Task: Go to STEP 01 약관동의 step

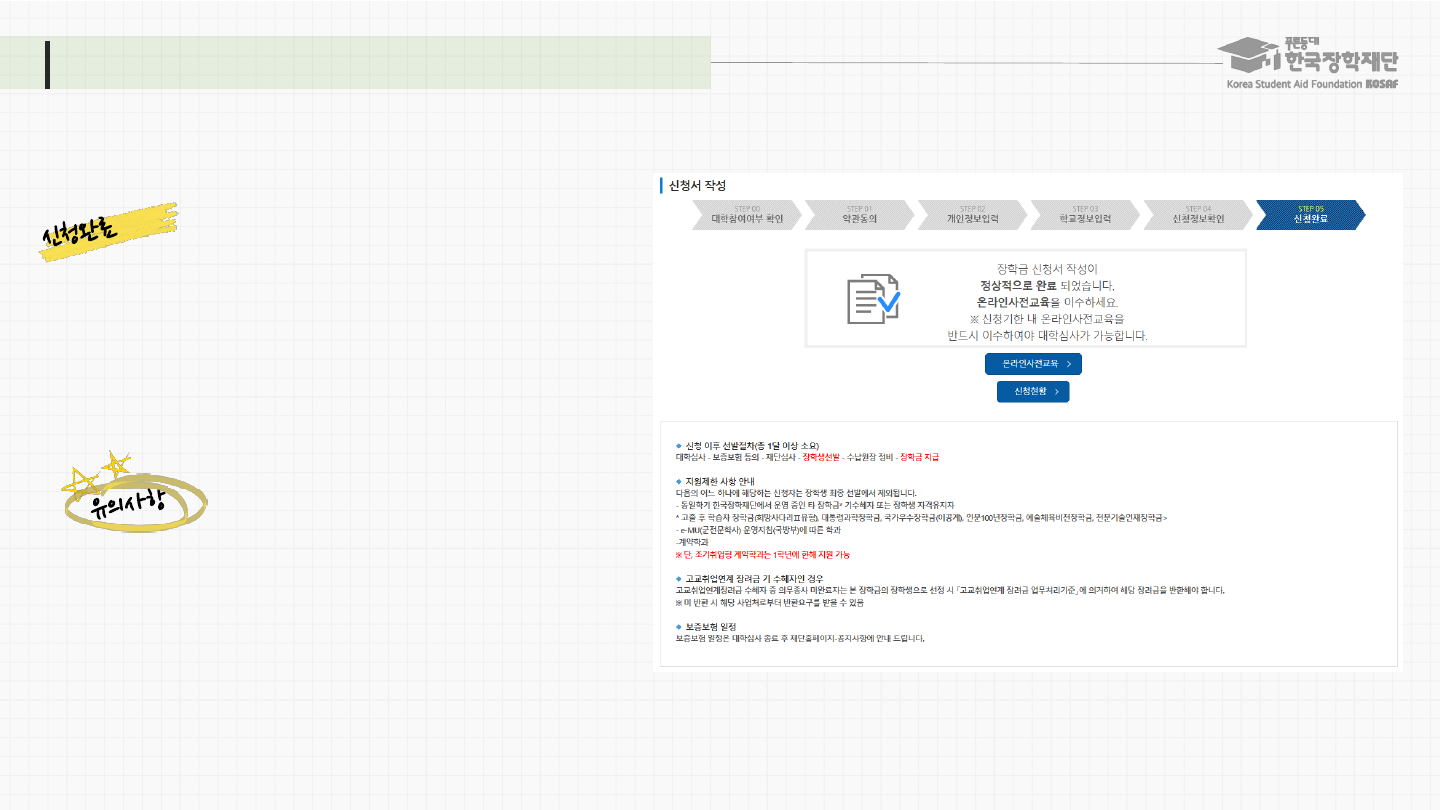Action: pos(859,214)
